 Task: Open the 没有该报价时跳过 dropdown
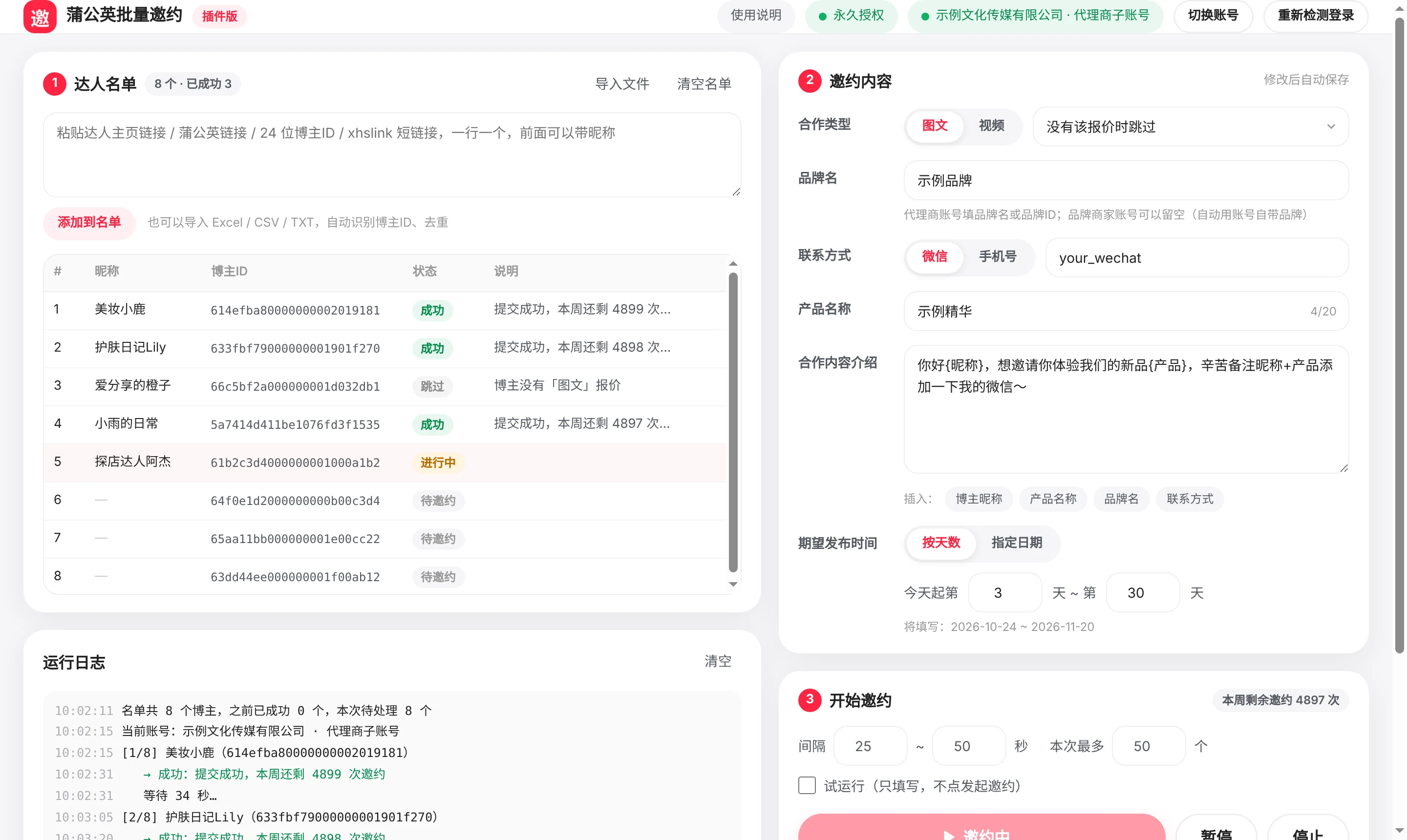(x=1191, y=126)
